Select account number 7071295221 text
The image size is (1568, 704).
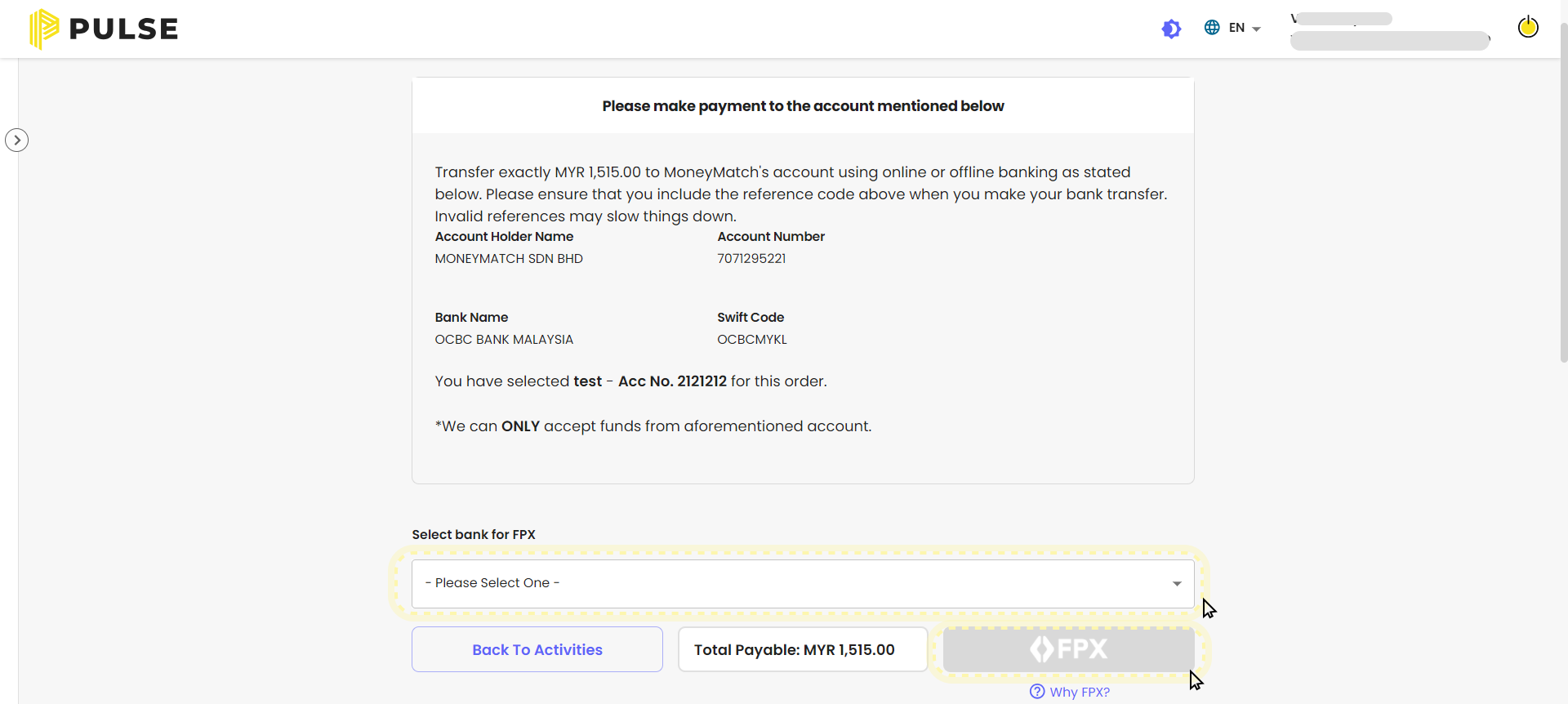751,258
